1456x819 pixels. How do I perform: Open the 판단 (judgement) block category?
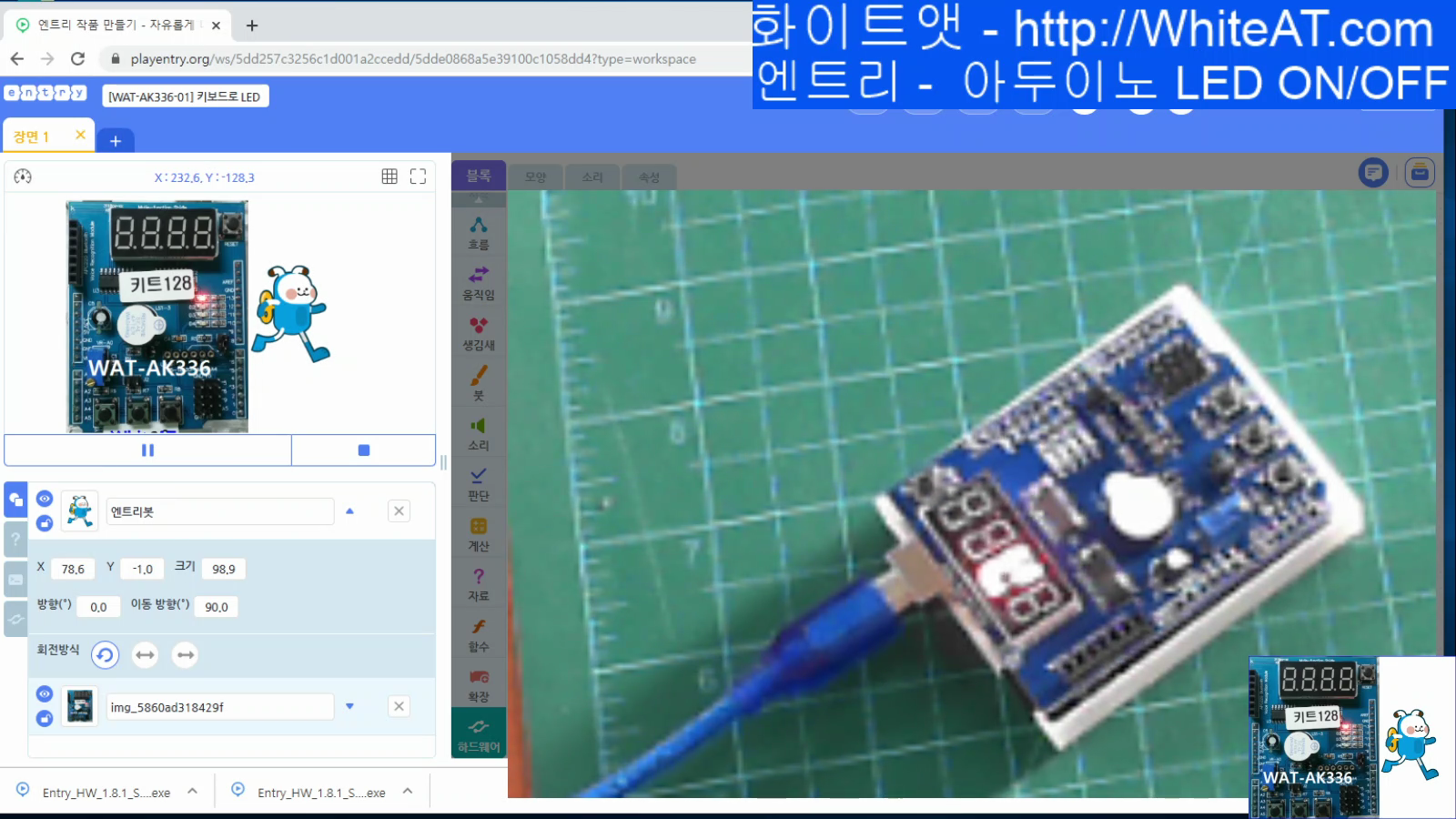[x=479, y=483]
